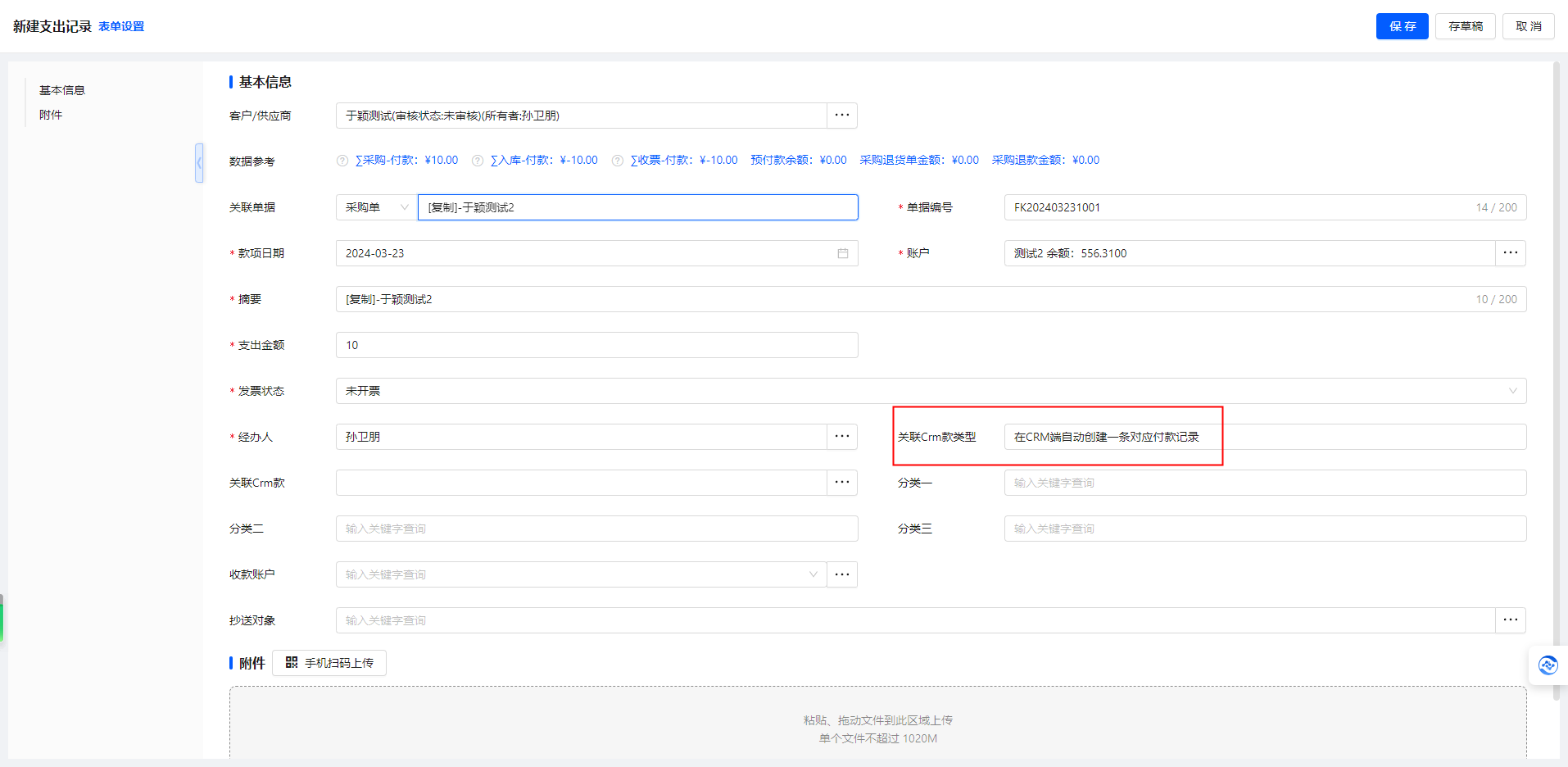Click the floating assistant icon at right edge
Image resolution: width=1568 pixels, height=767 pixels.
[1548, 665]
